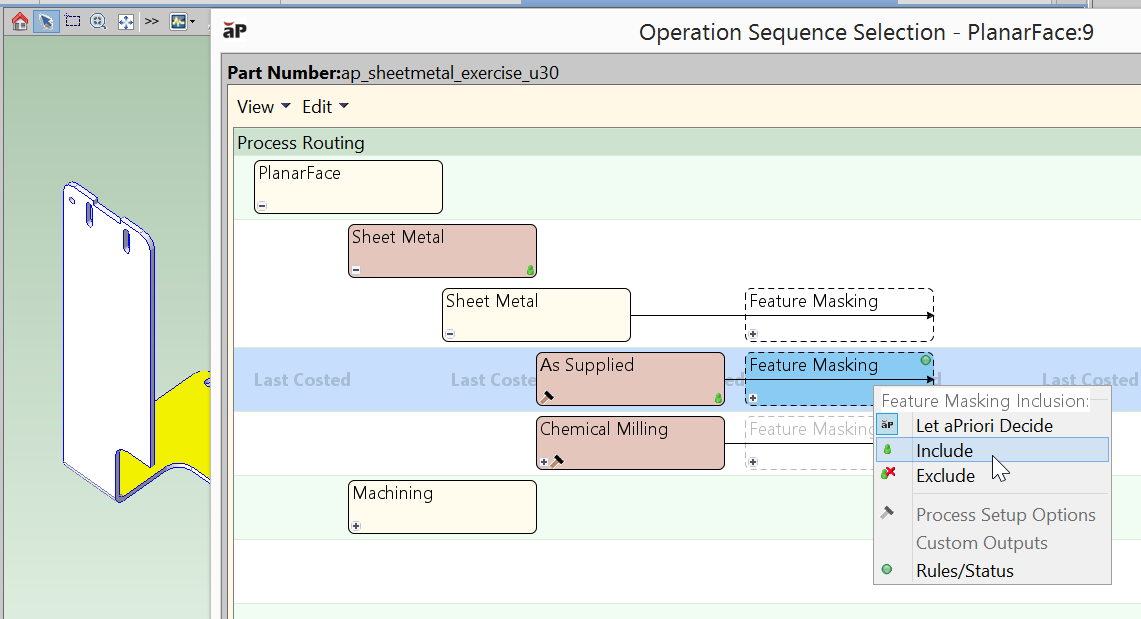The height and width of the screenshot is (619, 1141).
Task: Click the hammer icon on Chemical Milling node
Action: click(x=557, y=461)
